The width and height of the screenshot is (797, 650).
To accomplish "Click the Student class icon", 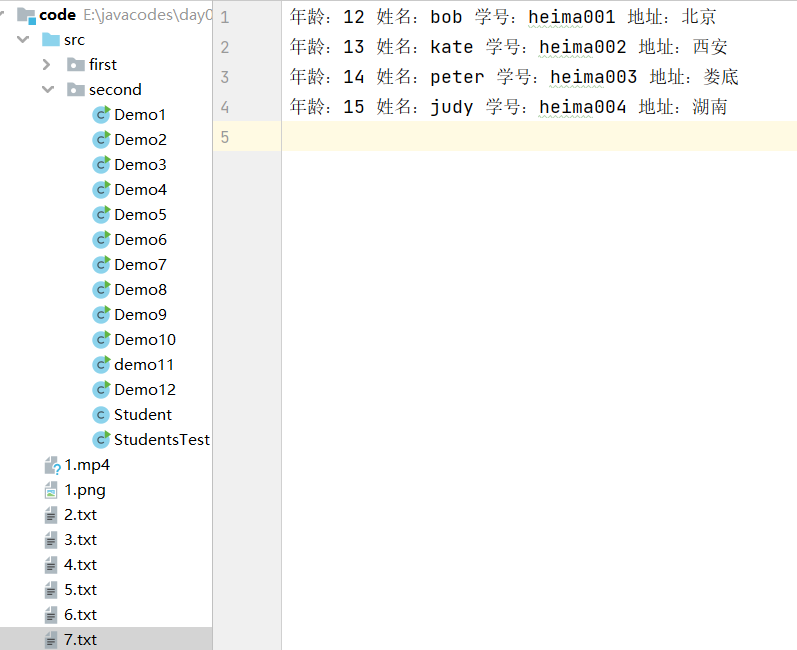I will coord(101,415).
